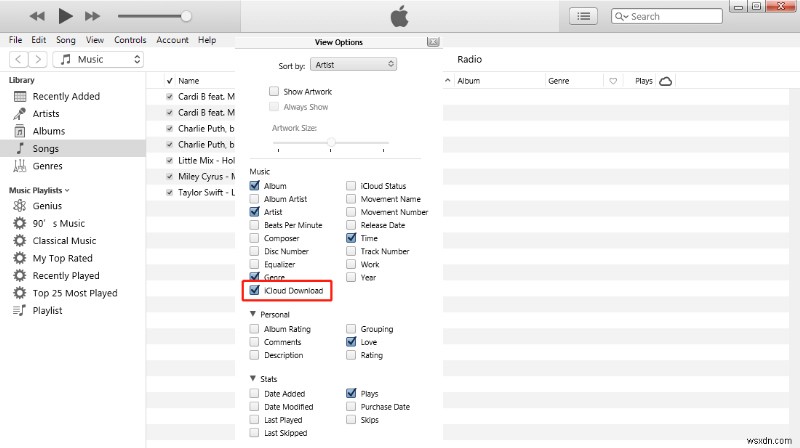Image resolution: width=800 pixels, height=448 pixels.
Task: Open the Edit menu
Action: pos(38,40)
